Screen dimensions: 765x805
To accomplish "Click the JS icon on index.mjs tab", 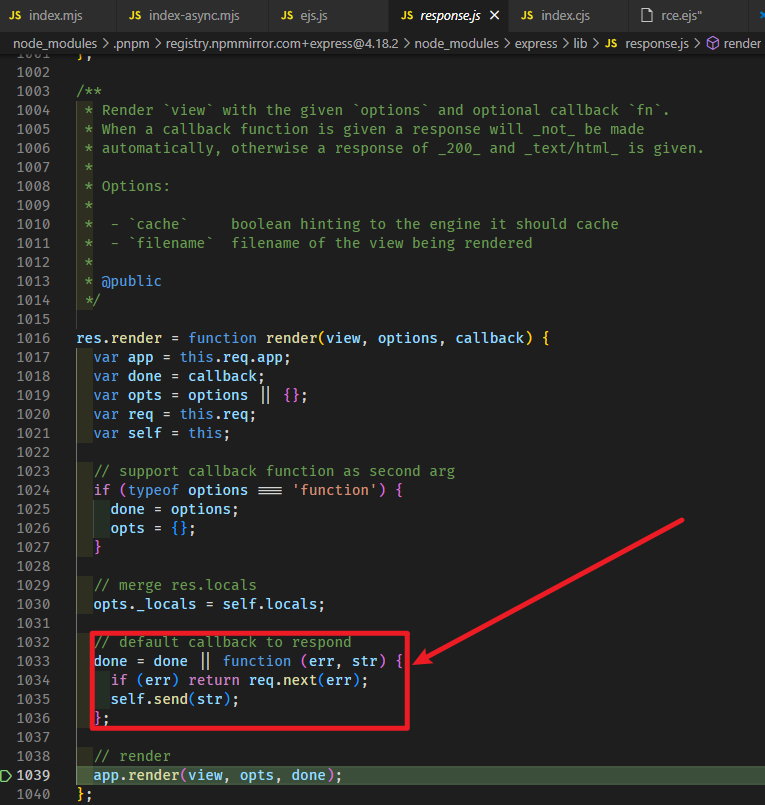I will point(15,16).
